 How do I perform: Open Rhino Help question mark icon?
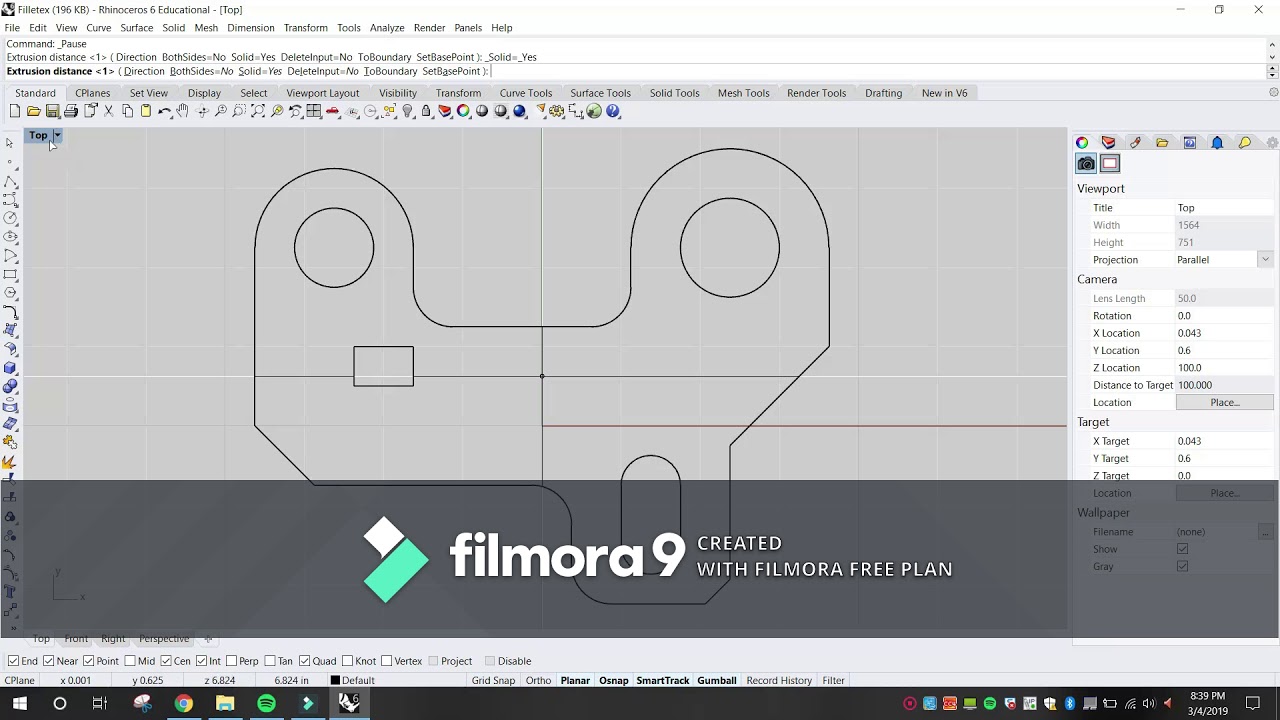pos(613,111)
